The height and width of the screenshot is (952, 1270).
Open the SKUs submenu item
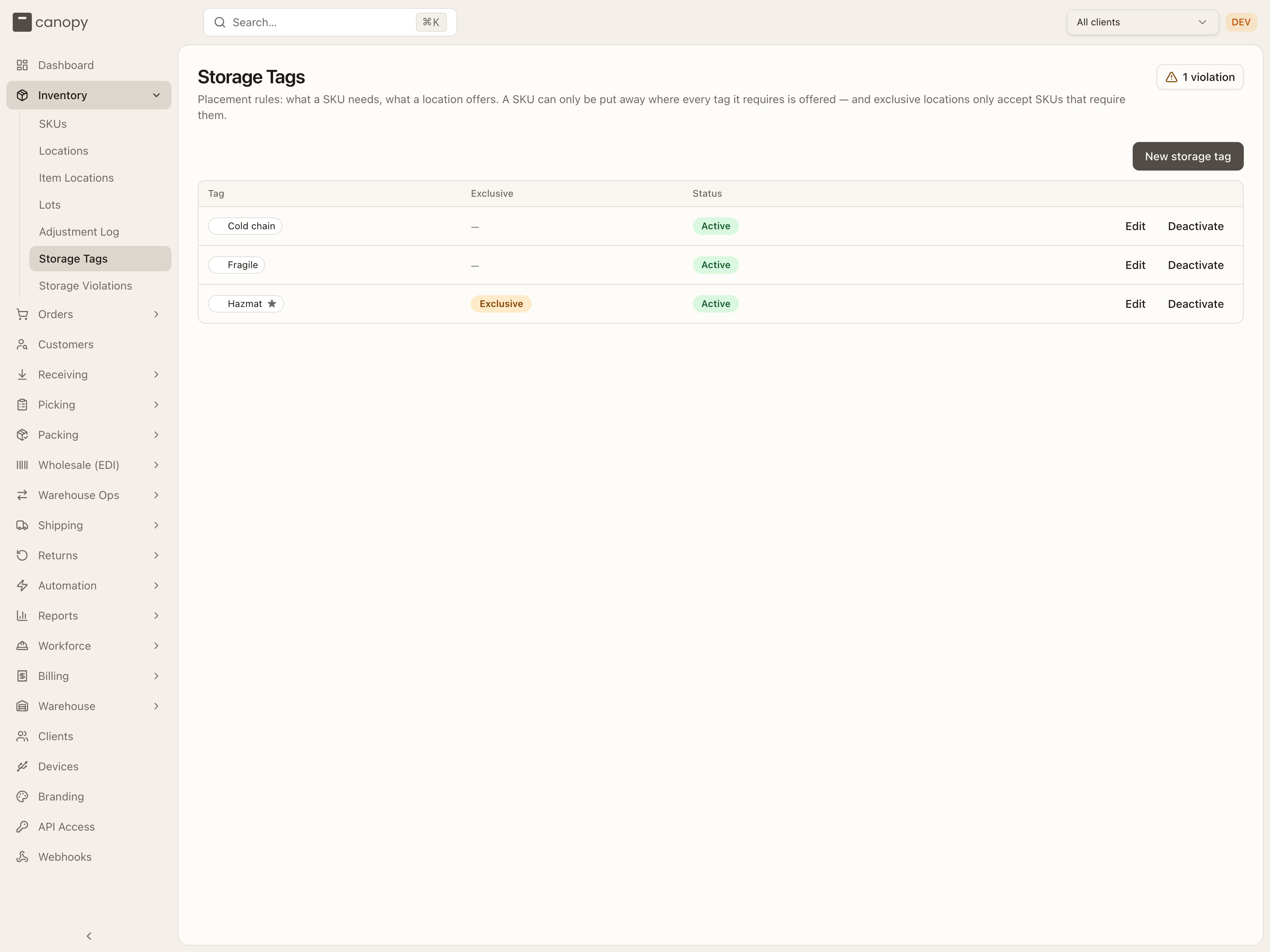(100, 124)
